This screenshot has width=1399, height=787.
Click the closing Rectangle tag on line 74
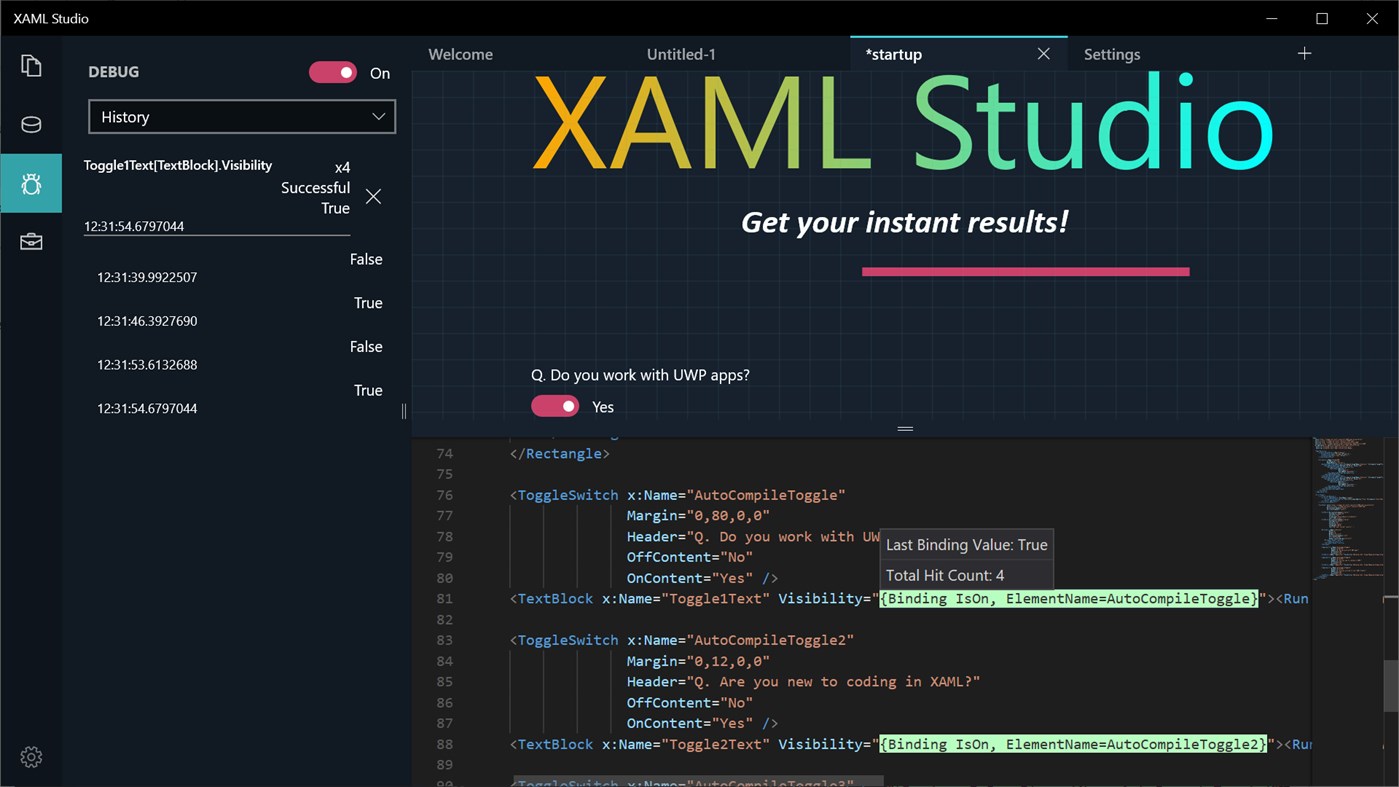pos(559,453)
